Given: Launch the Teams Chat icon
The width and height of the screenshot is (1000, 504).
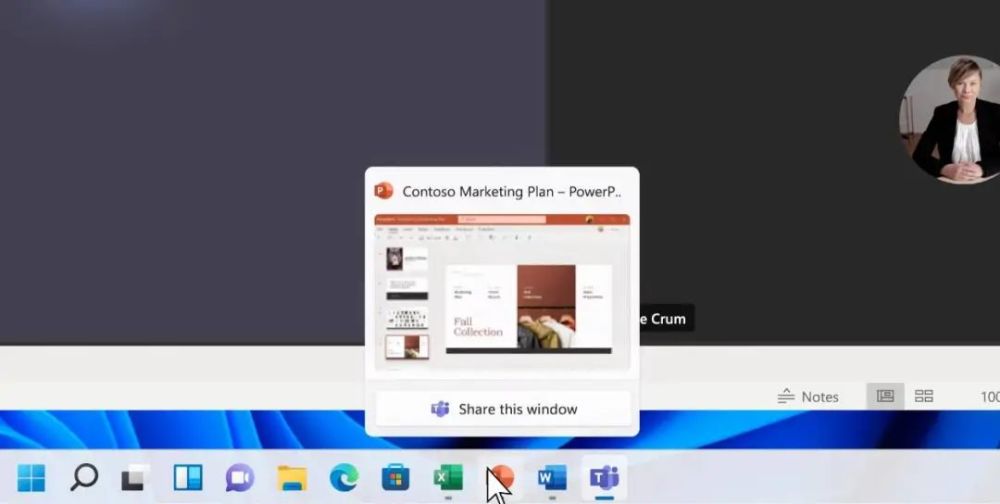Looking at the screenshot, I should tap(240, 477).
